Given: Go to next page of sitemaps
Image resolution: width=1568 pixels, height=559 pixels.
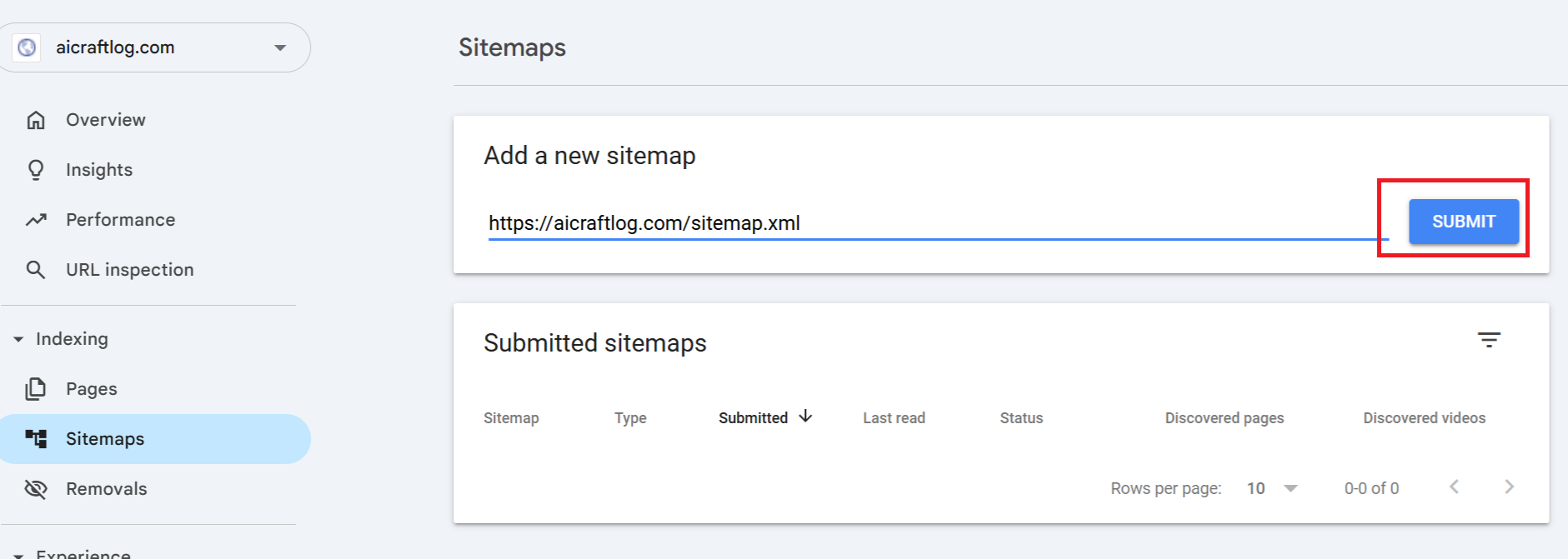Looking at the screenshot, I should coord(1509,487).
